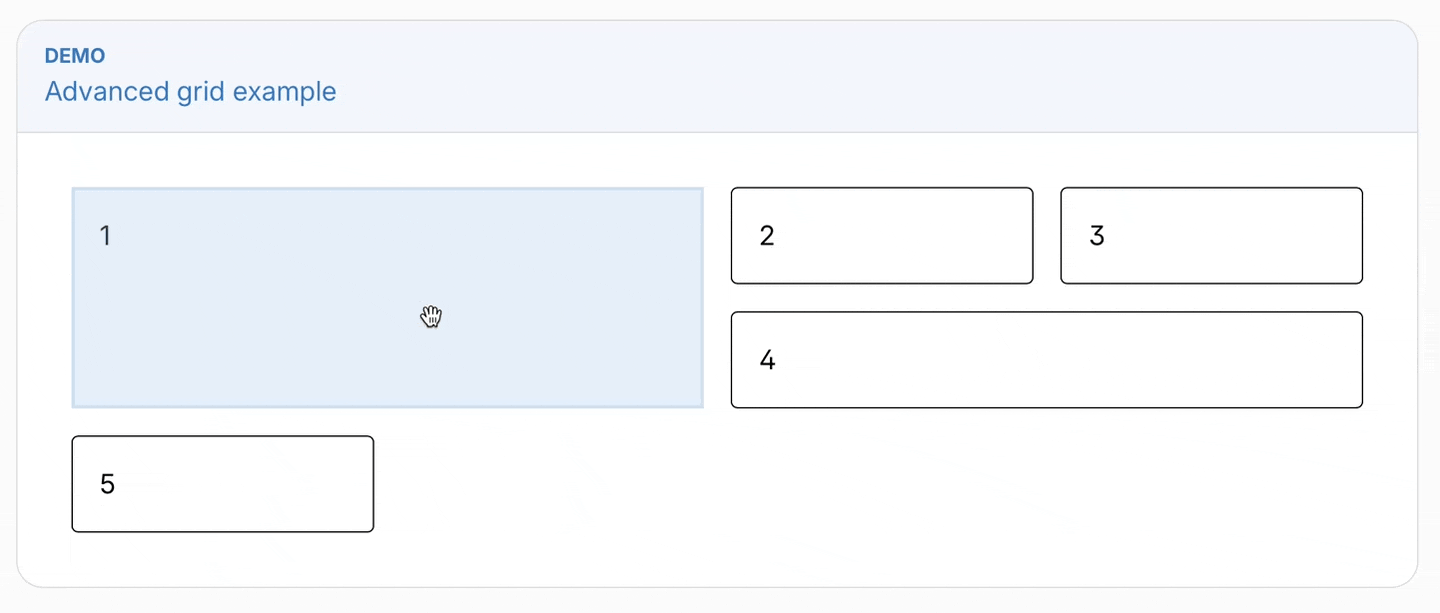Click the box numbered 3
The image size is (1440, 613).
point(1211,235)
